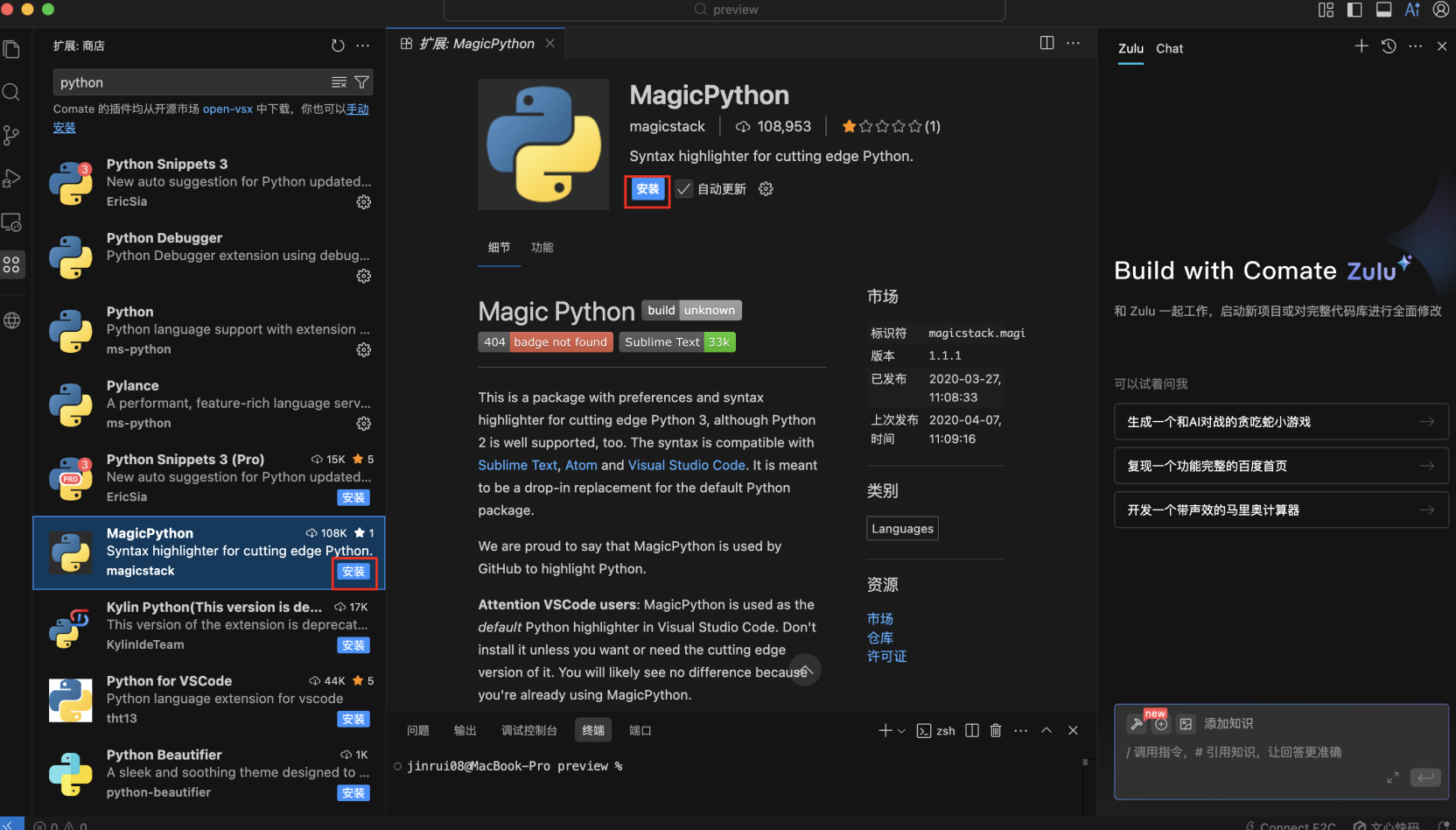The width and height of the screenshot is (1456, 830).
Task: Show the Comate chat history
Action: coord(1389,46)
